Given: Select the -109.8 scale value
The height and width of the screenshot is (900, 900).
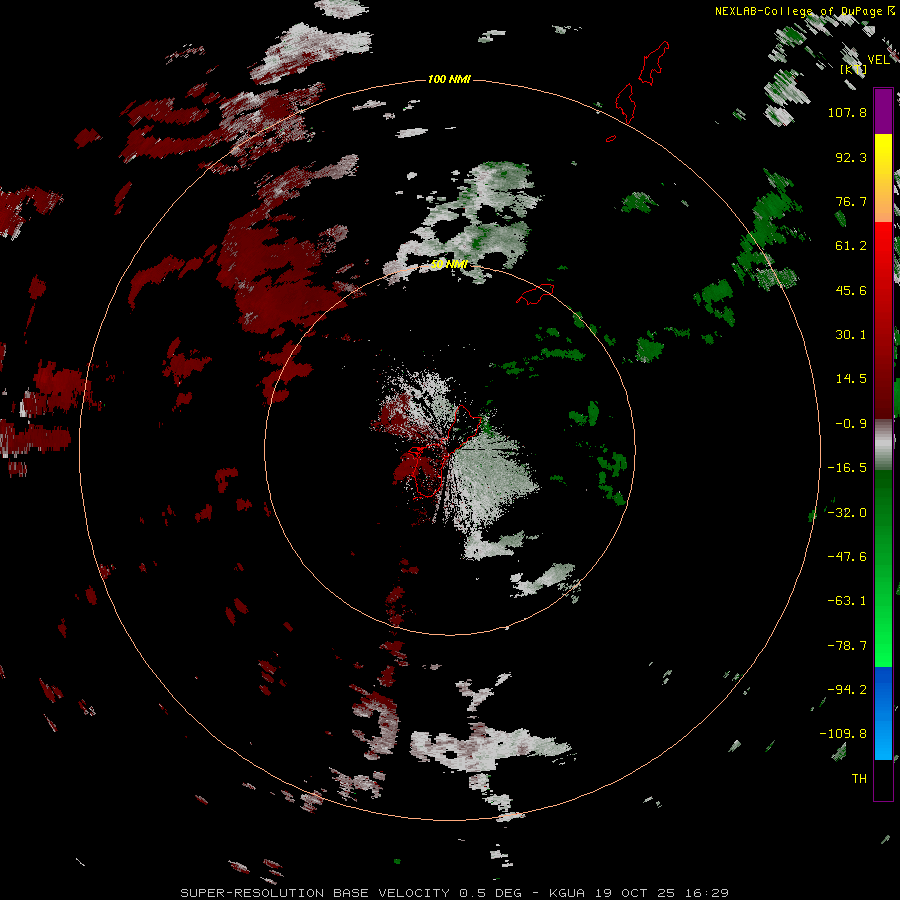Looking at the screenshot, I should pyautogui.click(x=843, y=734).
